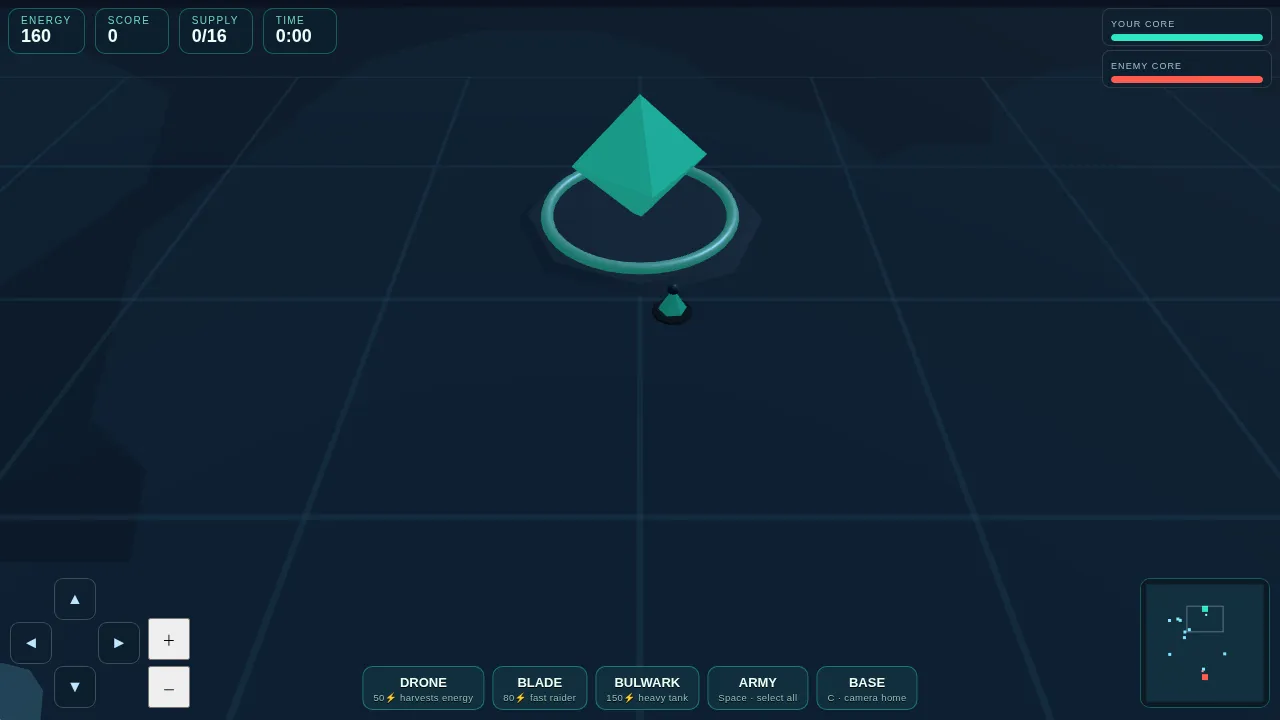Click the Enemy Core health bar

1187,80
